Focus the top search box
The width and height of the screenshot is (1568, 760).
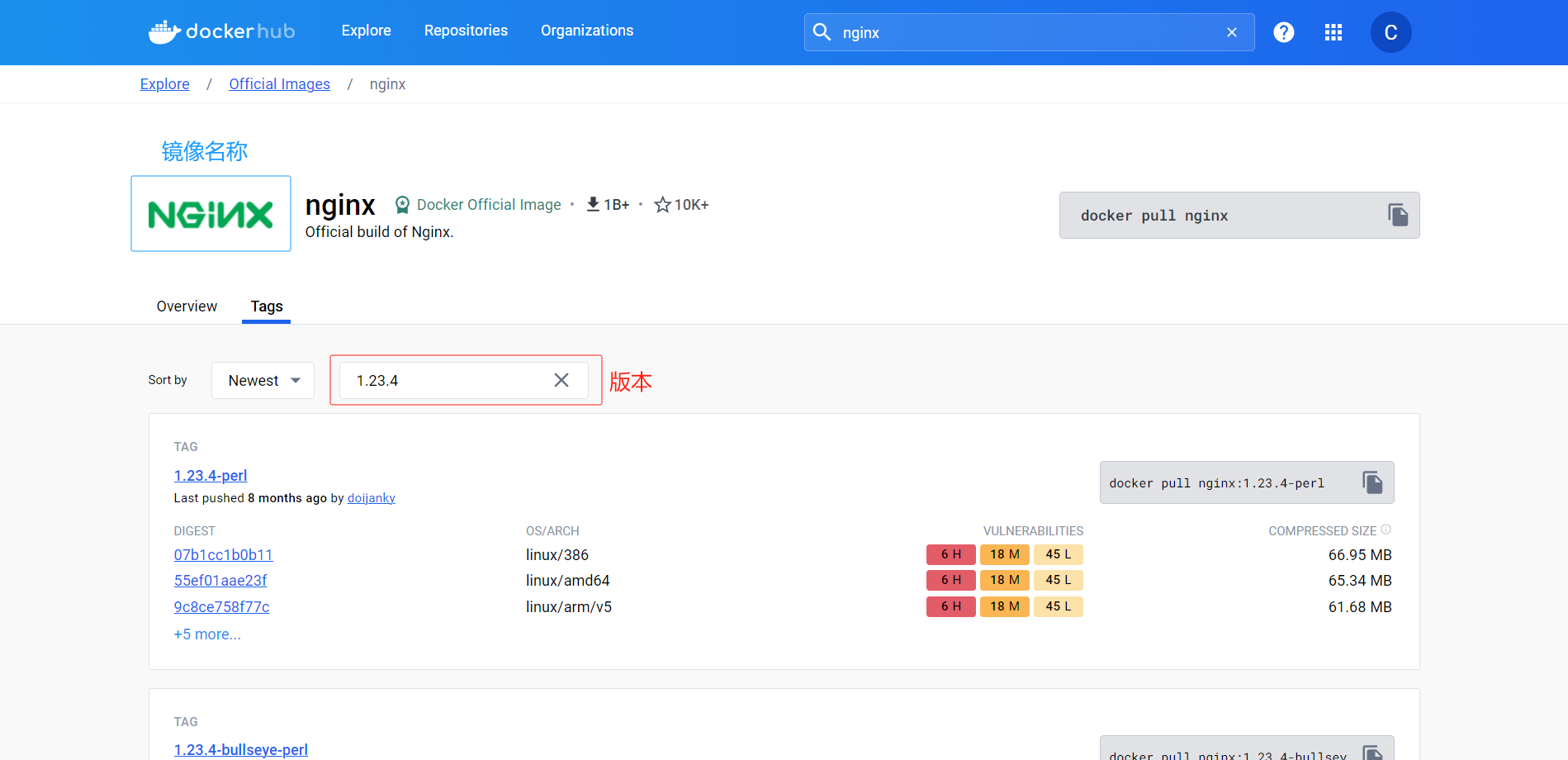pos(1029,32)
